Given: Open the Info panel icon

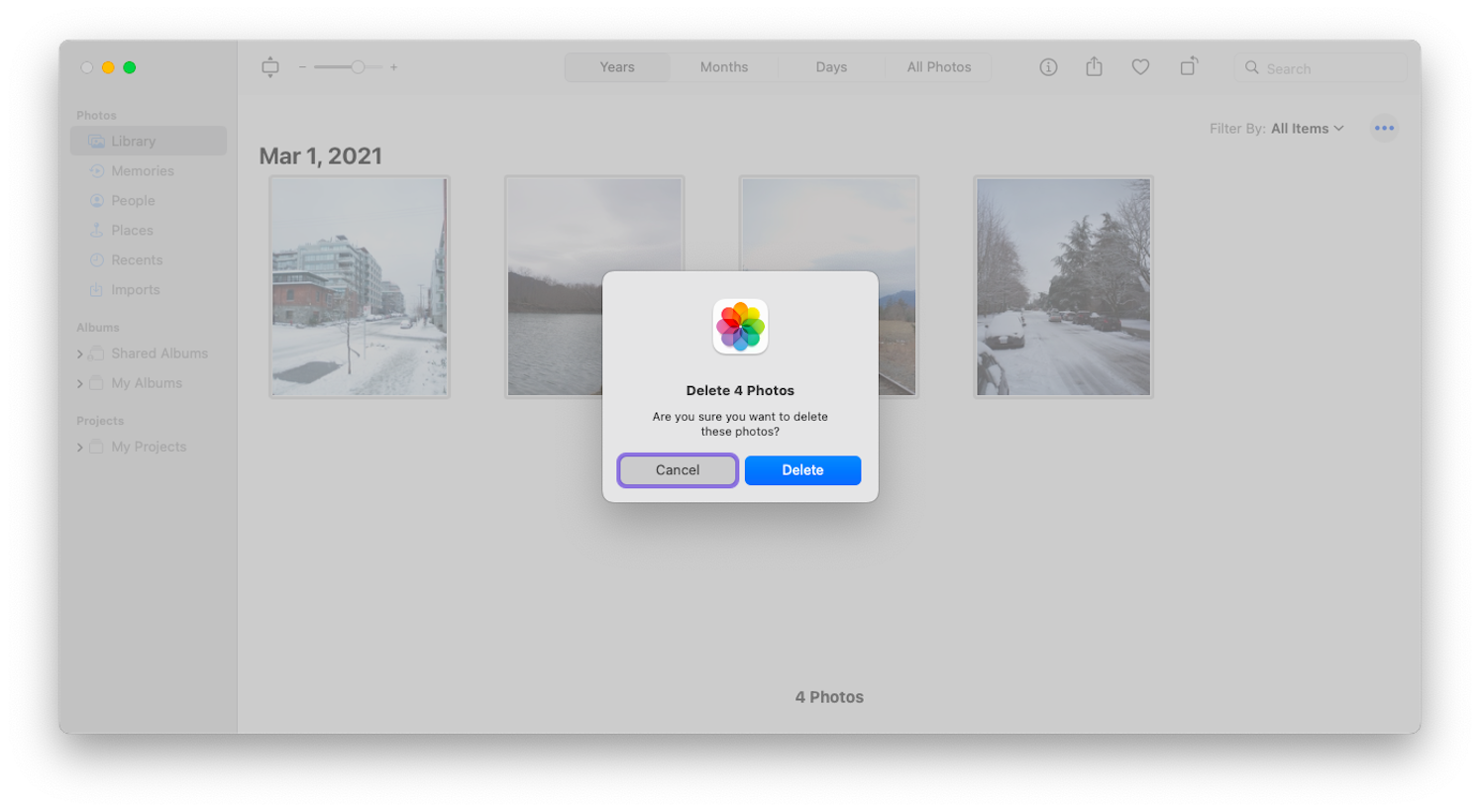Looking at the screenshot, I should coord(1047,66).
